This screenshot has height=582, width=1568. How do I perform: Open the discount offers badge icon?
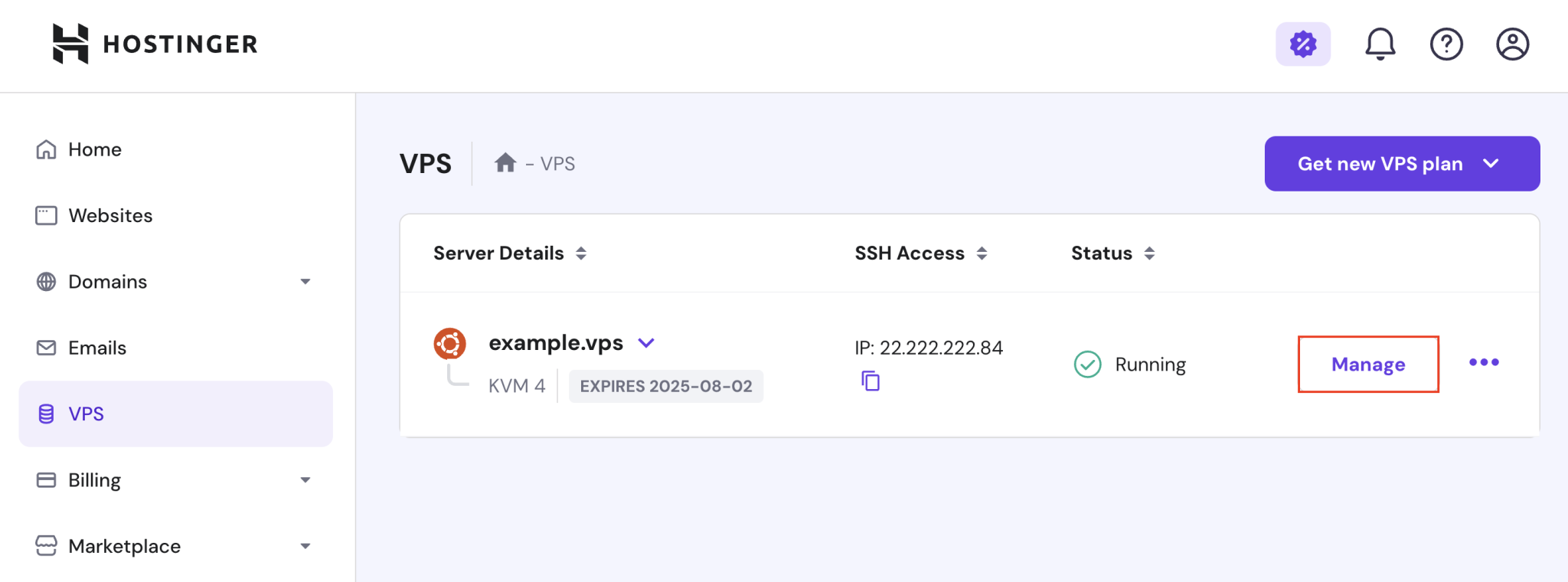[1302, 44]
